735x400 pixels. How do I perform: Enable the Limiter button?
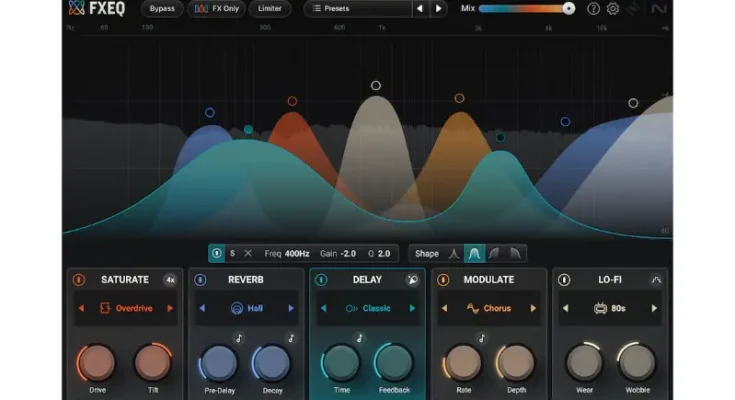point(269,9)
